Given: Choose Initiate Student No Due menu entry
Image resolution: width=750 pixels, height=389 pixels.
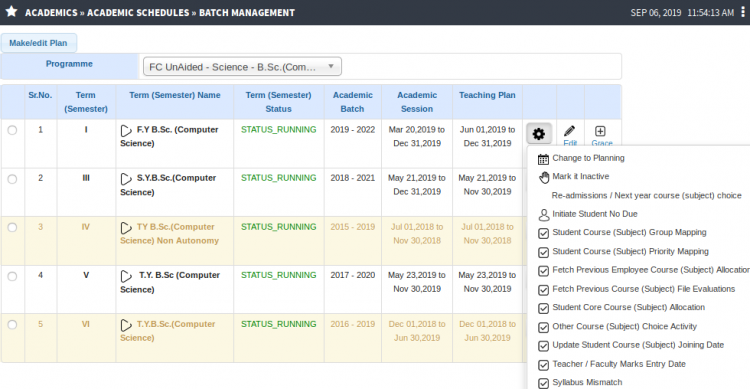Looking at the screenshot, I should coord(595,214).
